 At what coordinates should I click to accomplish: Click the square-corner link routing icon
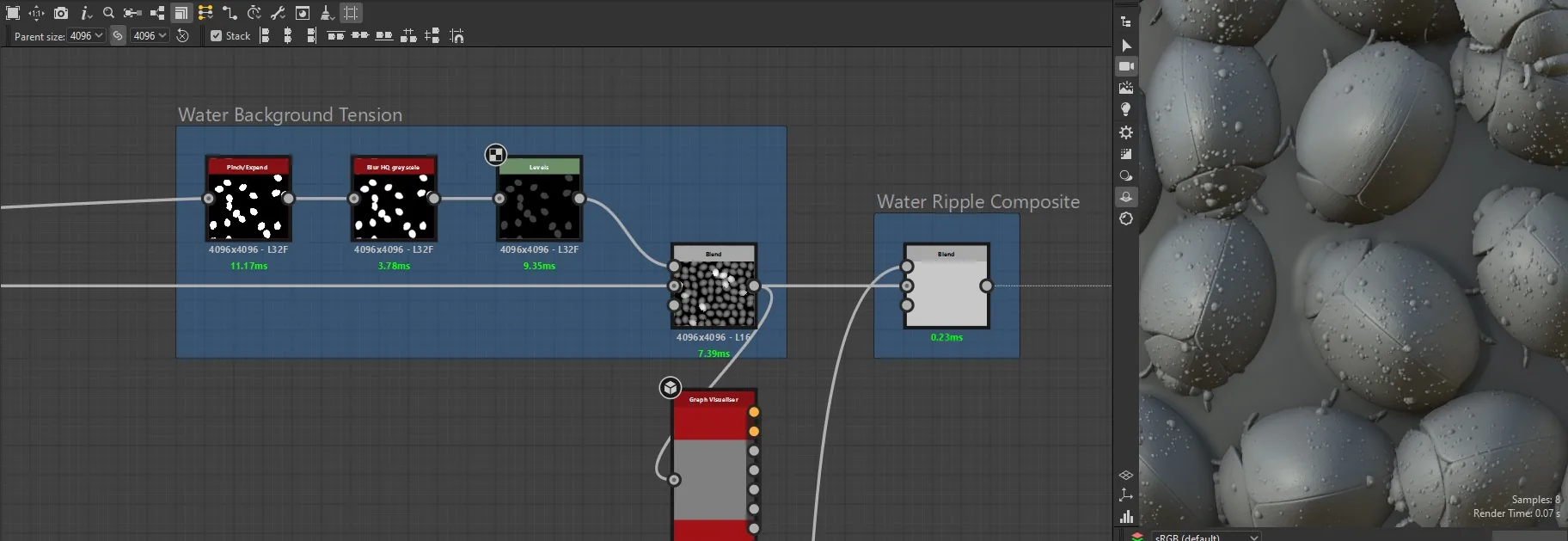[x=230, y=13]
